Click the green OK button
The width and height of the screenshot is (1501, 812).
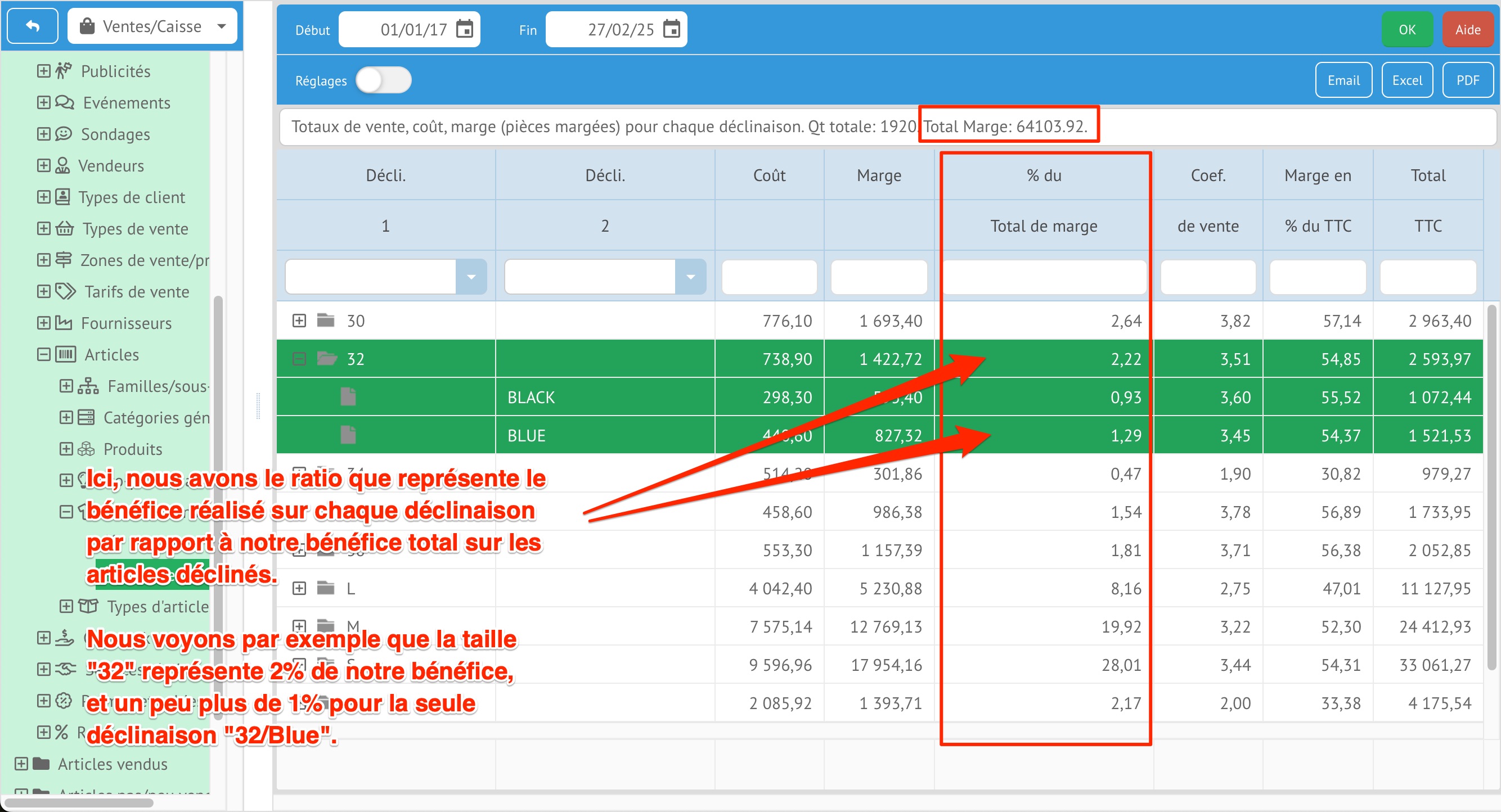(x=1406, y=29)
